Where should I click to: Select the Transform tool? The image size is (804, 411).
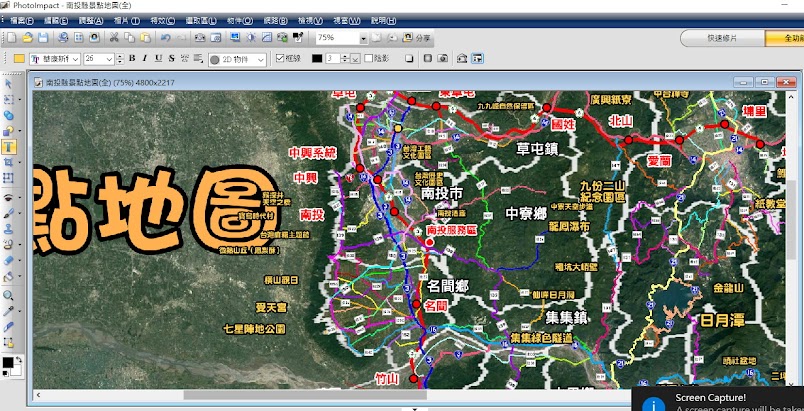point(8,178)
